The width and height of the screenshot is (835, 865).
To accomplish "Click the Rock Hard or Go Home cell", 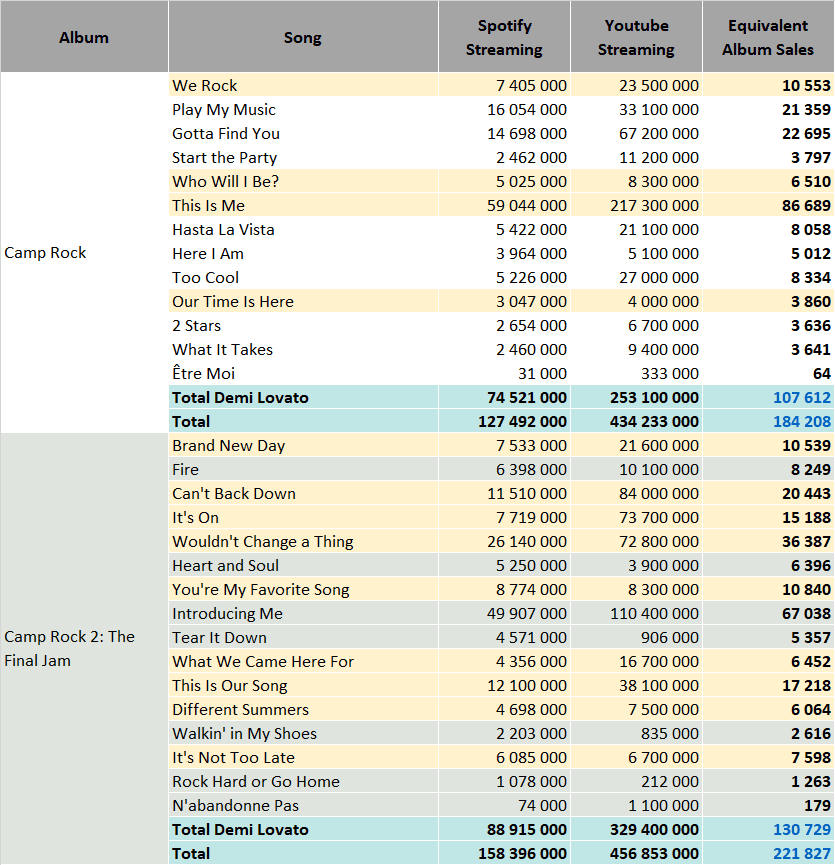I will 303,781.
